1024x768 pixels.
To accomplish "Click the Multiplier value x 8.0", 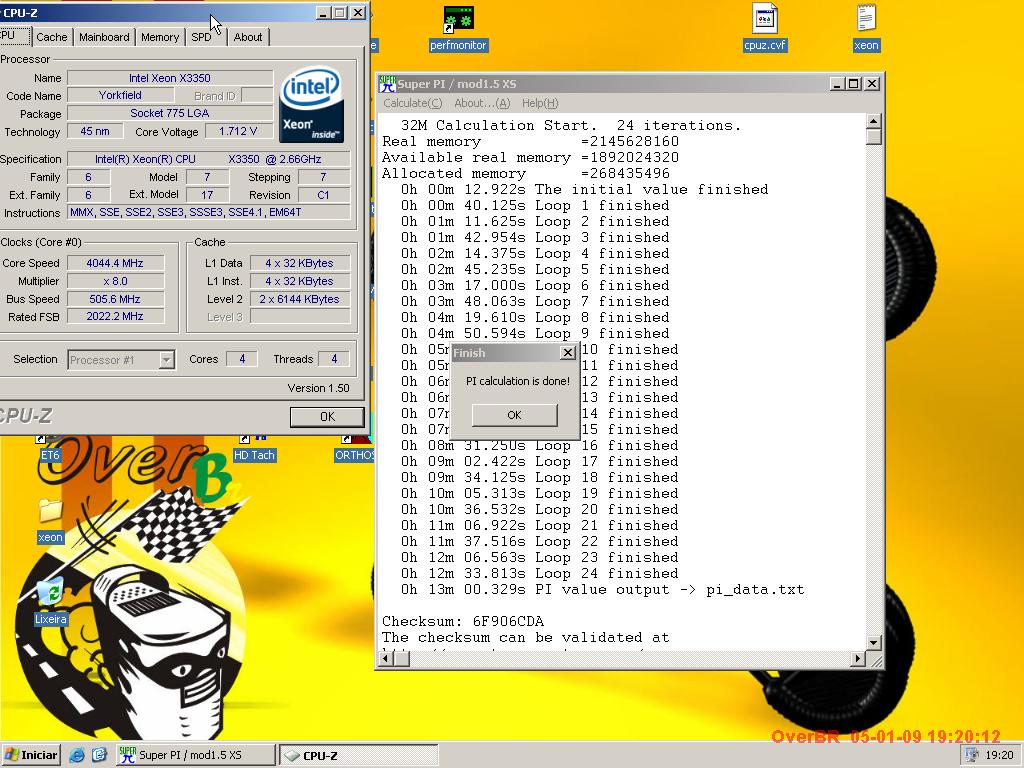I will [115, 281].
